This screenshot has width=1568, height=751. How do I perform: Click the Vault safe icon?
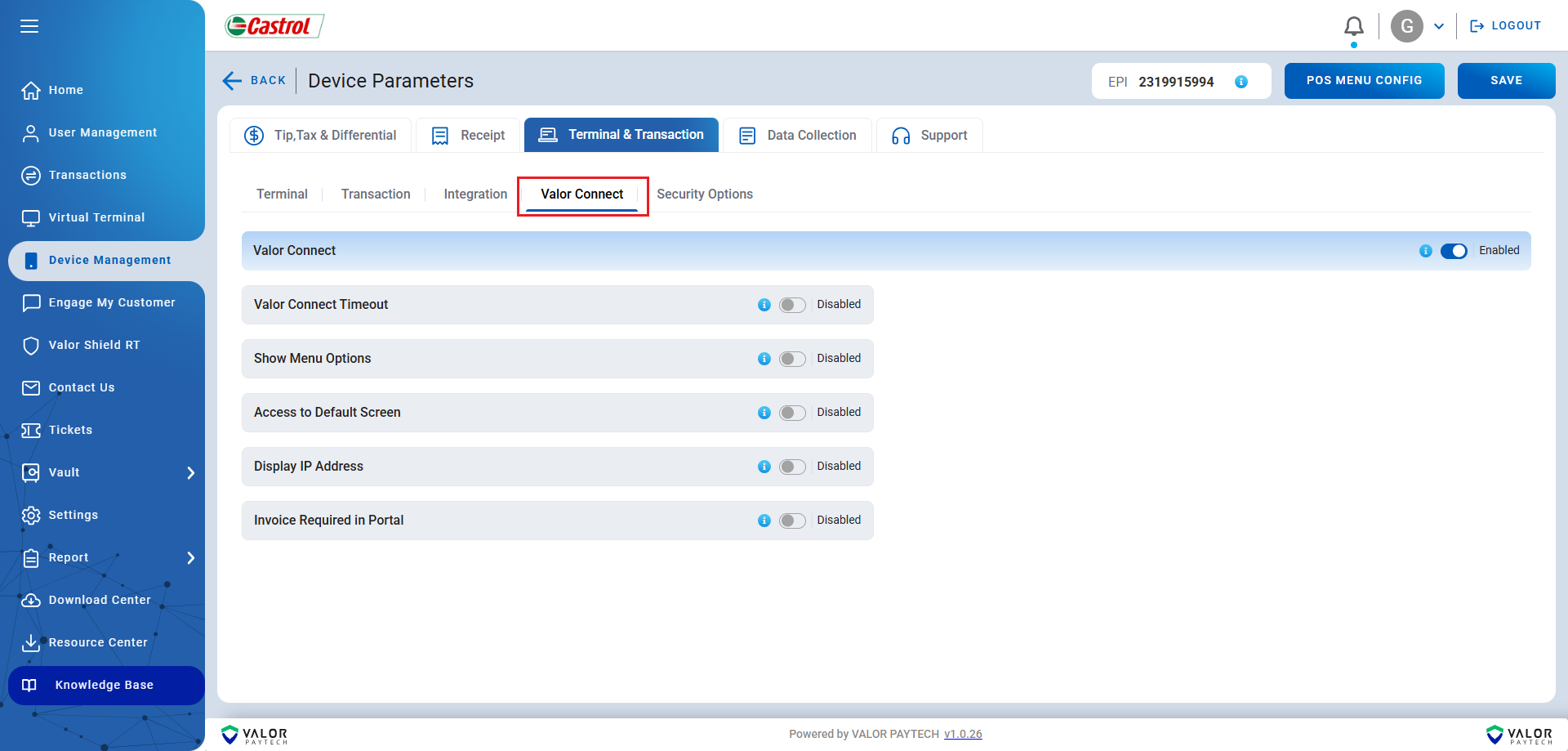click(31, 472)
